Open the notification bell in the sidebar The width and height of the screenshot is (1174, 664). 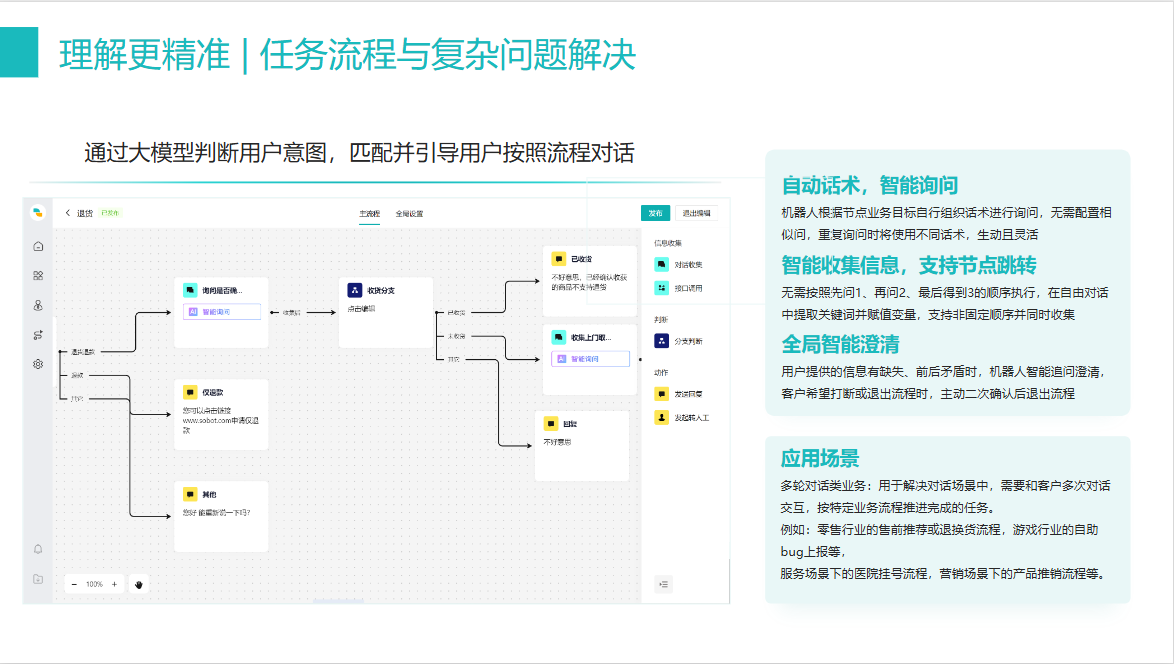click(x=38, y=549)
